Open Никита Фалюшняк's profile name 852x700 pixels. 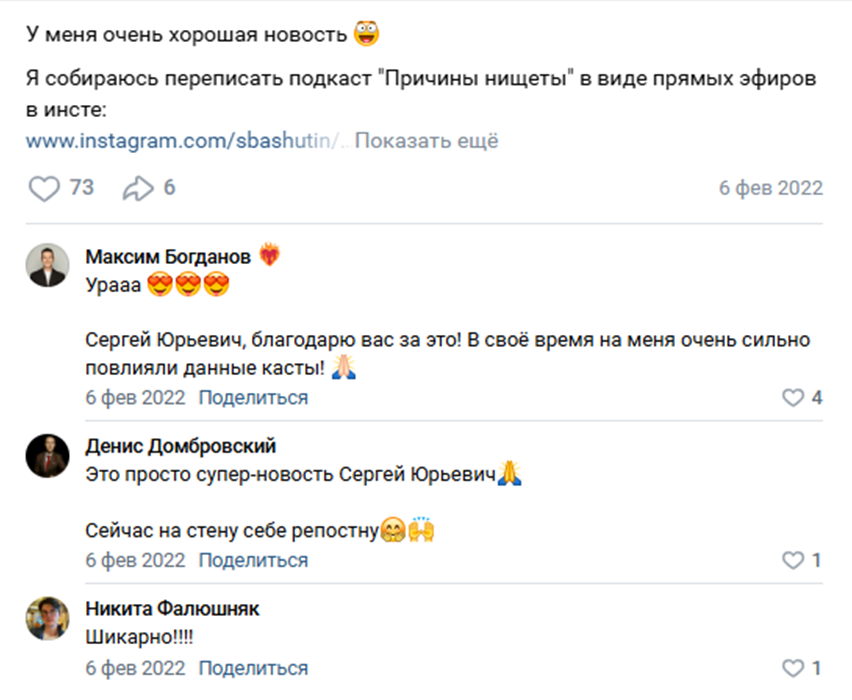click(173, 609)
